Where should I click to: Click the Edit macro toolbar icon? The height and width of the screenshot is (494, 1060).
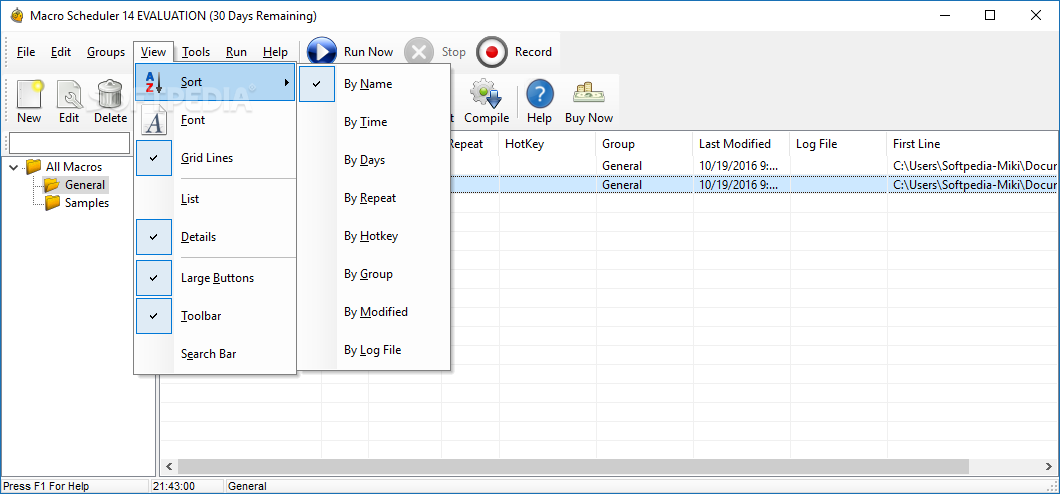point(69,95)
